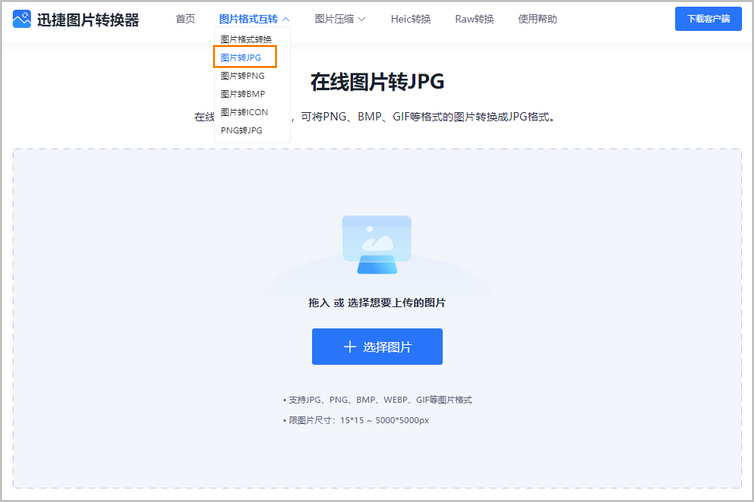Select 图片格式转换 from the dropdown menu
This screenshot has width=754, height=502.
246,39
